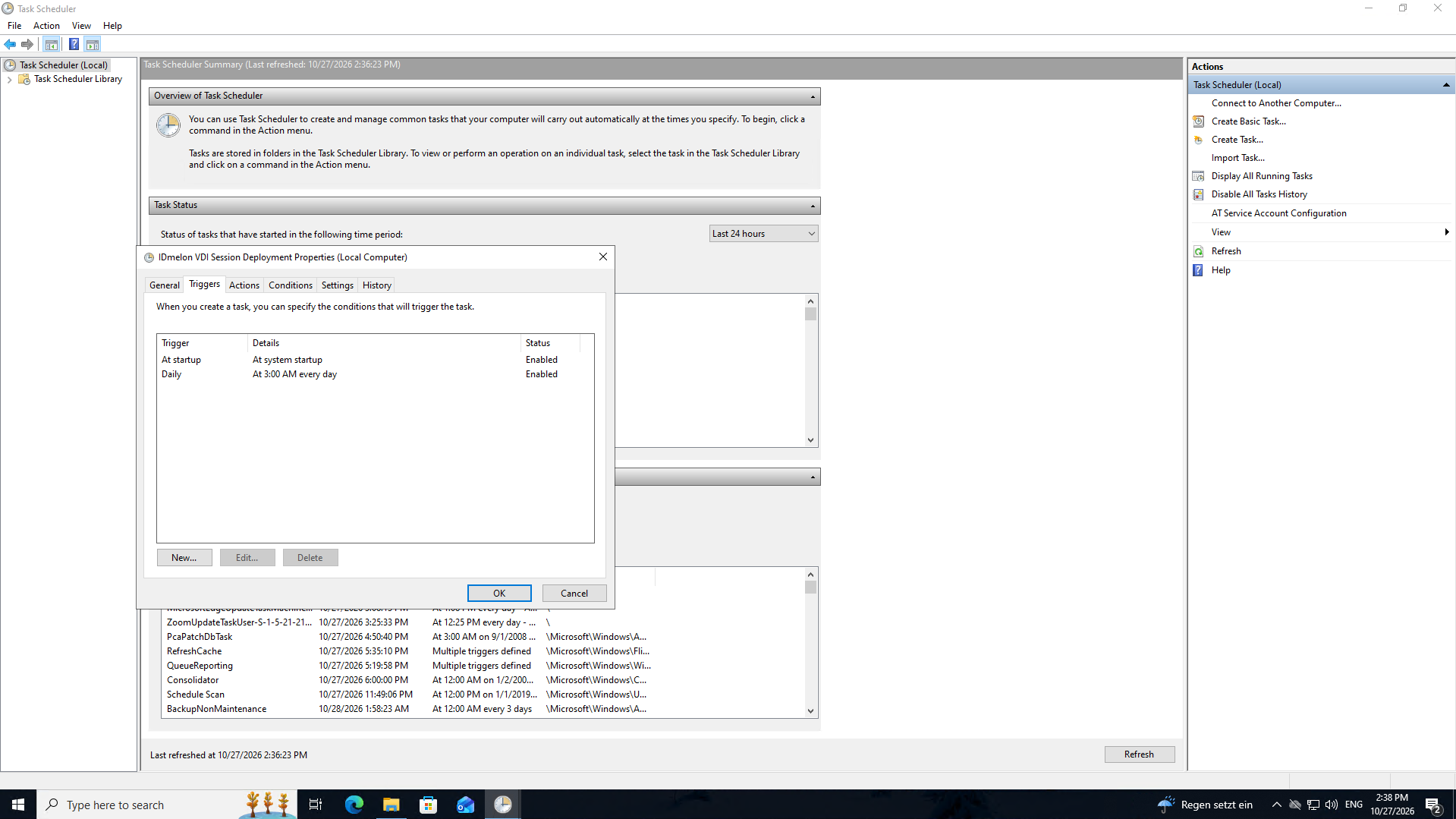This screenshot has width=1456, height=819.
Task: Switch to the History tab
Action: 376,285
